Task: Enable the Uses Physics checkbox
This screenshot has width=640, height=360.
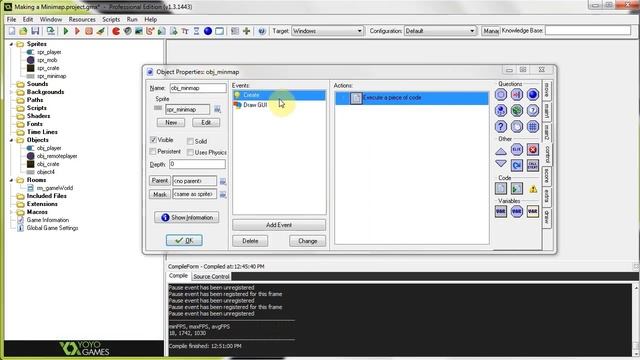Action: [x=190, y=152]
